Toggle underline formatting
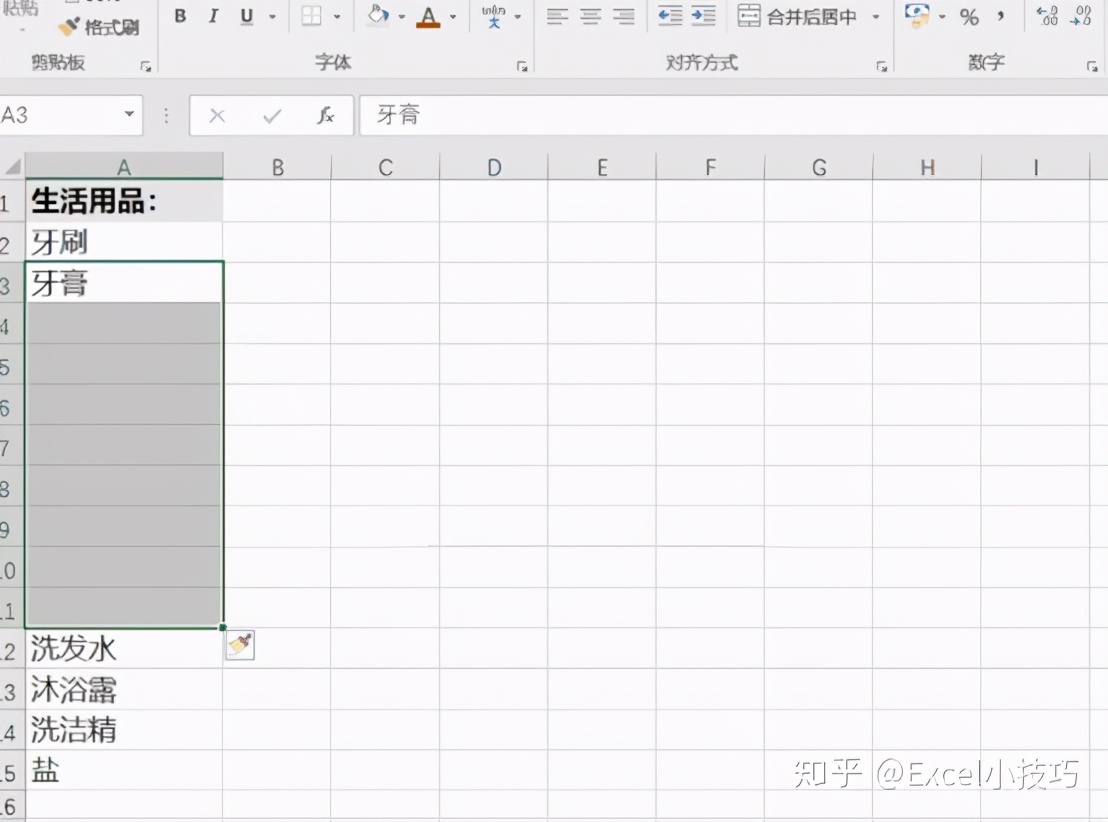 [245, 16]
